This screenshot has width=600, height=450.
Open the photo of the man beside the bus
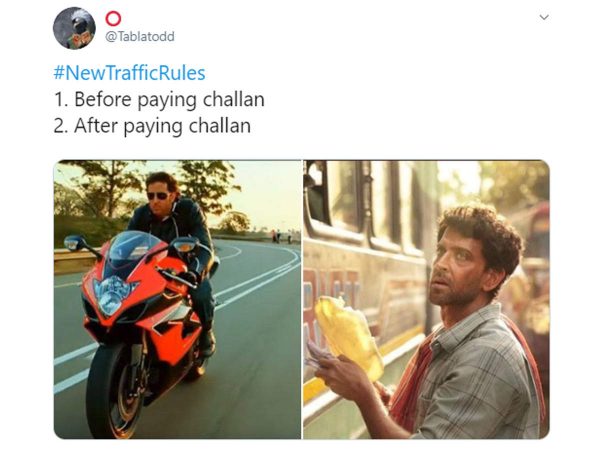tap(426, 299)
